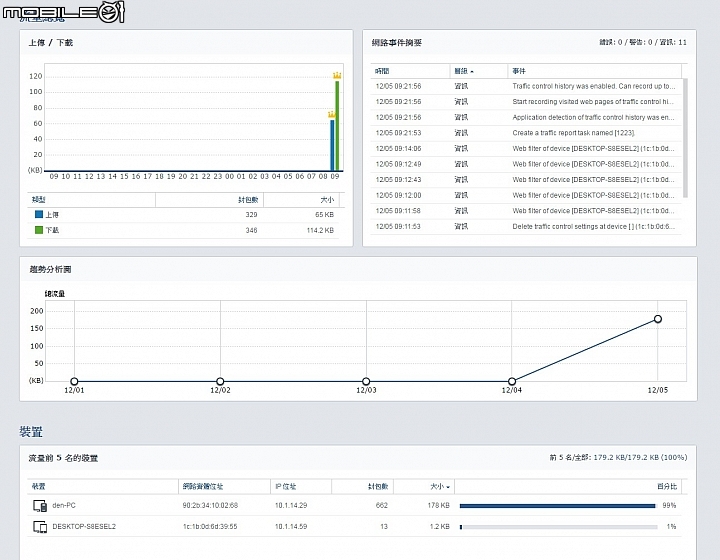
Task: Click the DESKTOP-S8ESEL2 device icon
Action: pyautogui.click(x=40, y=527)
